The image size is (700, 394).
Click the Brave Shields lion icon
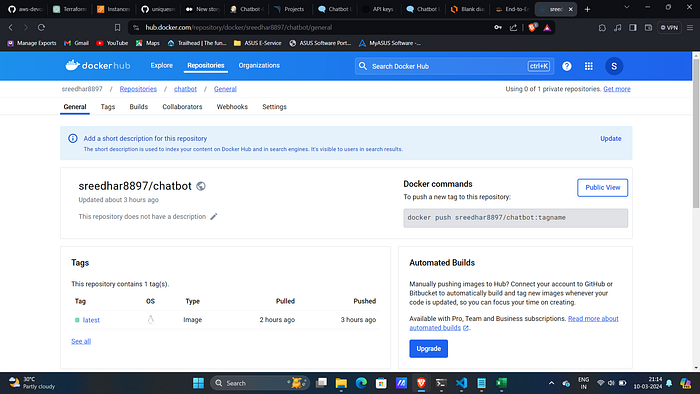[532, 27]
